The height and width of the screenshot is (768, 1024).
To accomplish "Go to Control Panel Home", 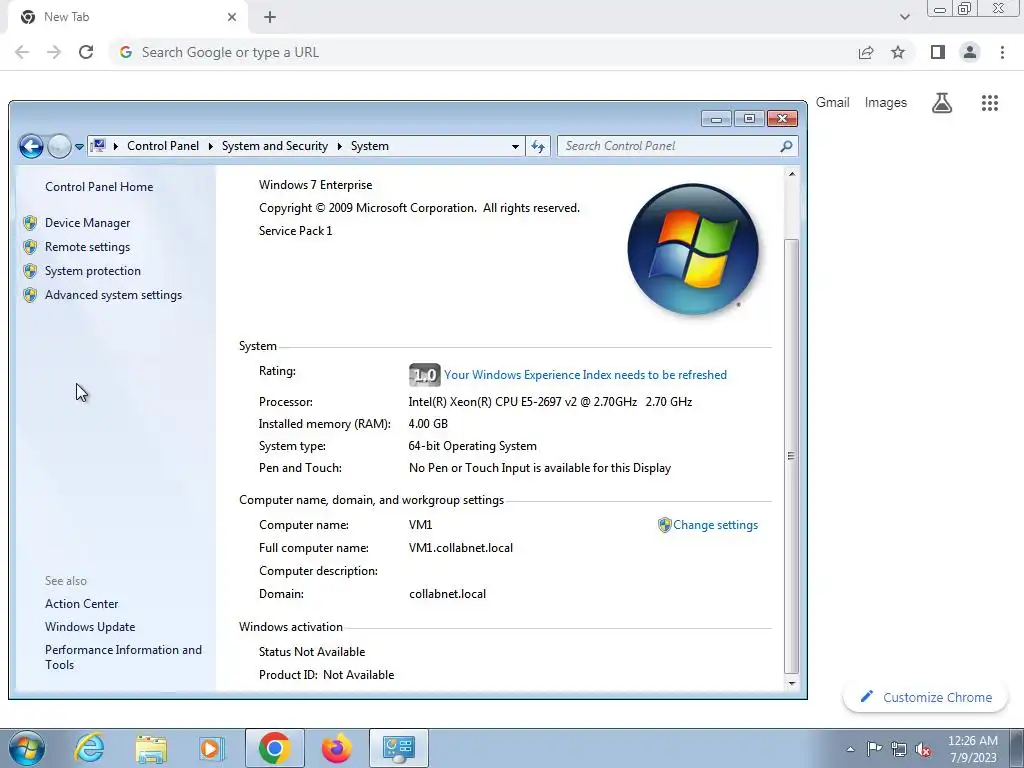I will click(x=99, y=187).
